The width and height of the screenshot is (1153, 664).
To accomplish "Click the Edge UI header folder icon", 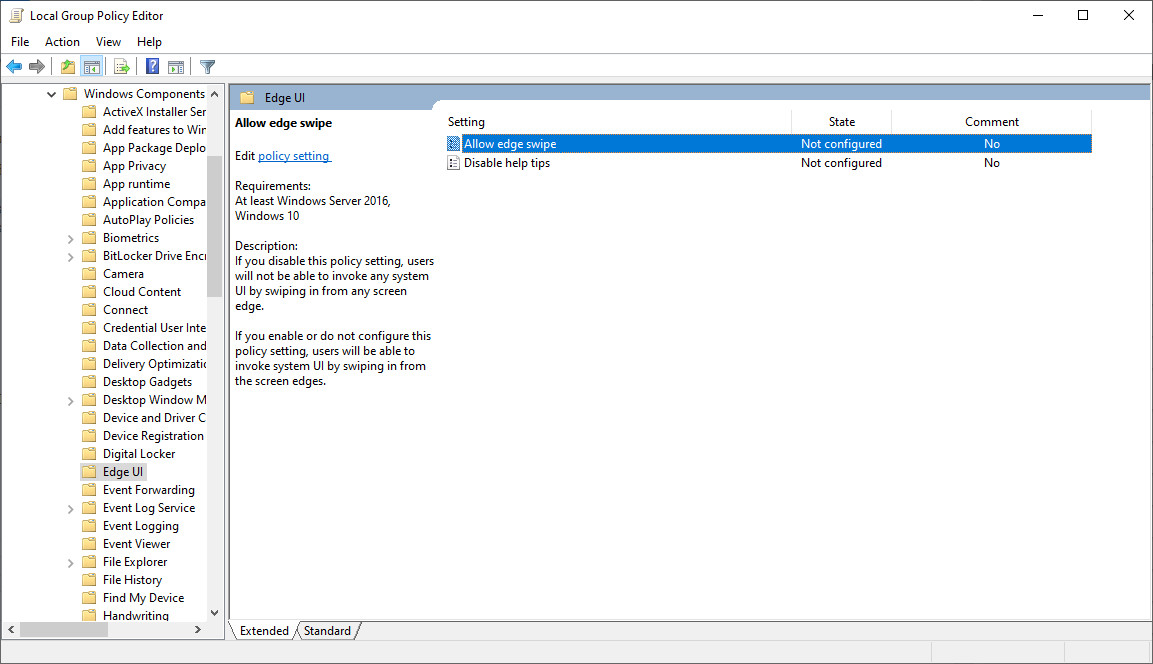I will click(247, 98).
